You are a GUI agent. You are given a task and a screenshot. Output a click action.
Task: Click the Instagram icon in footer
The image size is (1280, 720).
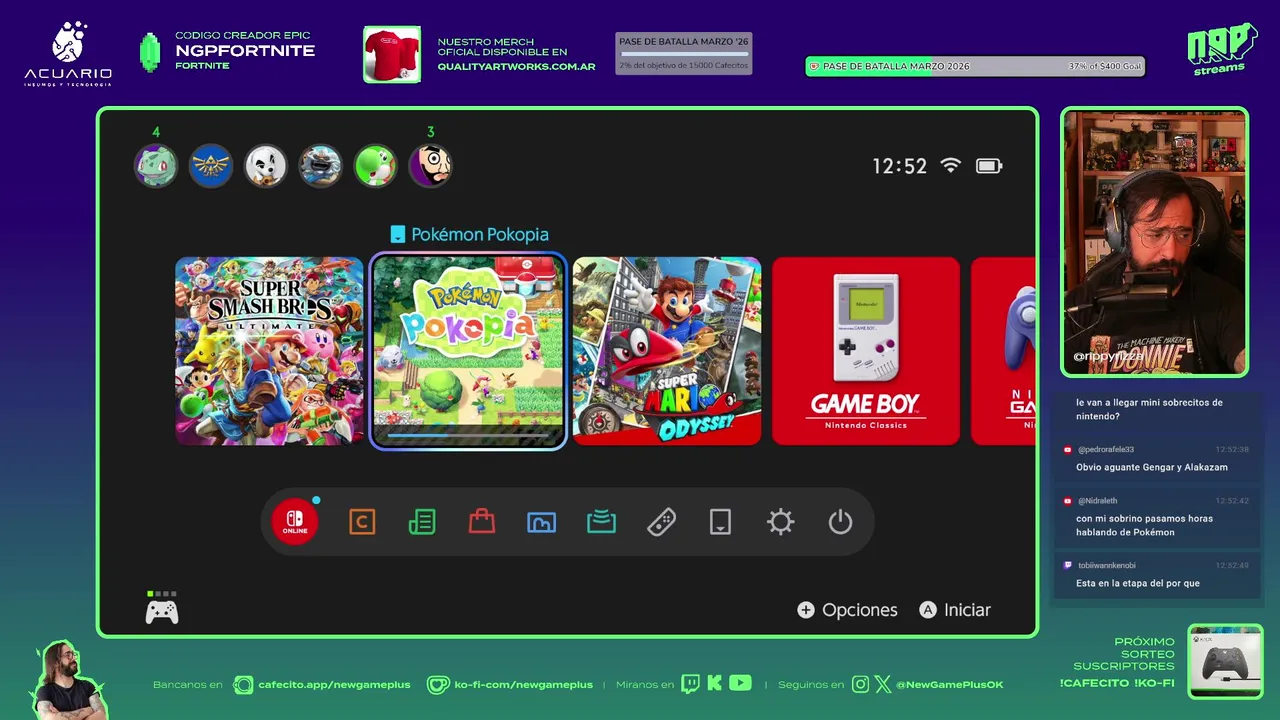[861, 684]
